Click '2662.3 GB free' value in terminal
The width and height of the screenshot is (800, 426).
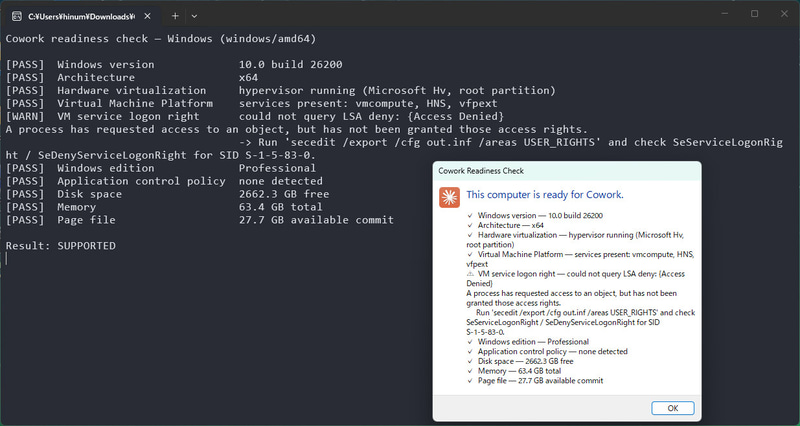click(x=284, y=194)
